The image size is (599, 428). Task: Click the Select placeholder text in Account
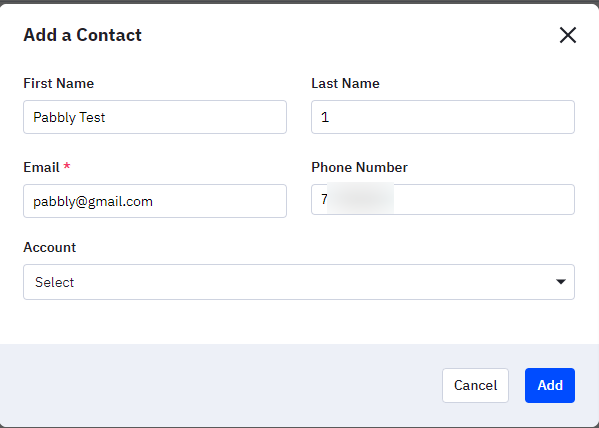pos(54,282)
